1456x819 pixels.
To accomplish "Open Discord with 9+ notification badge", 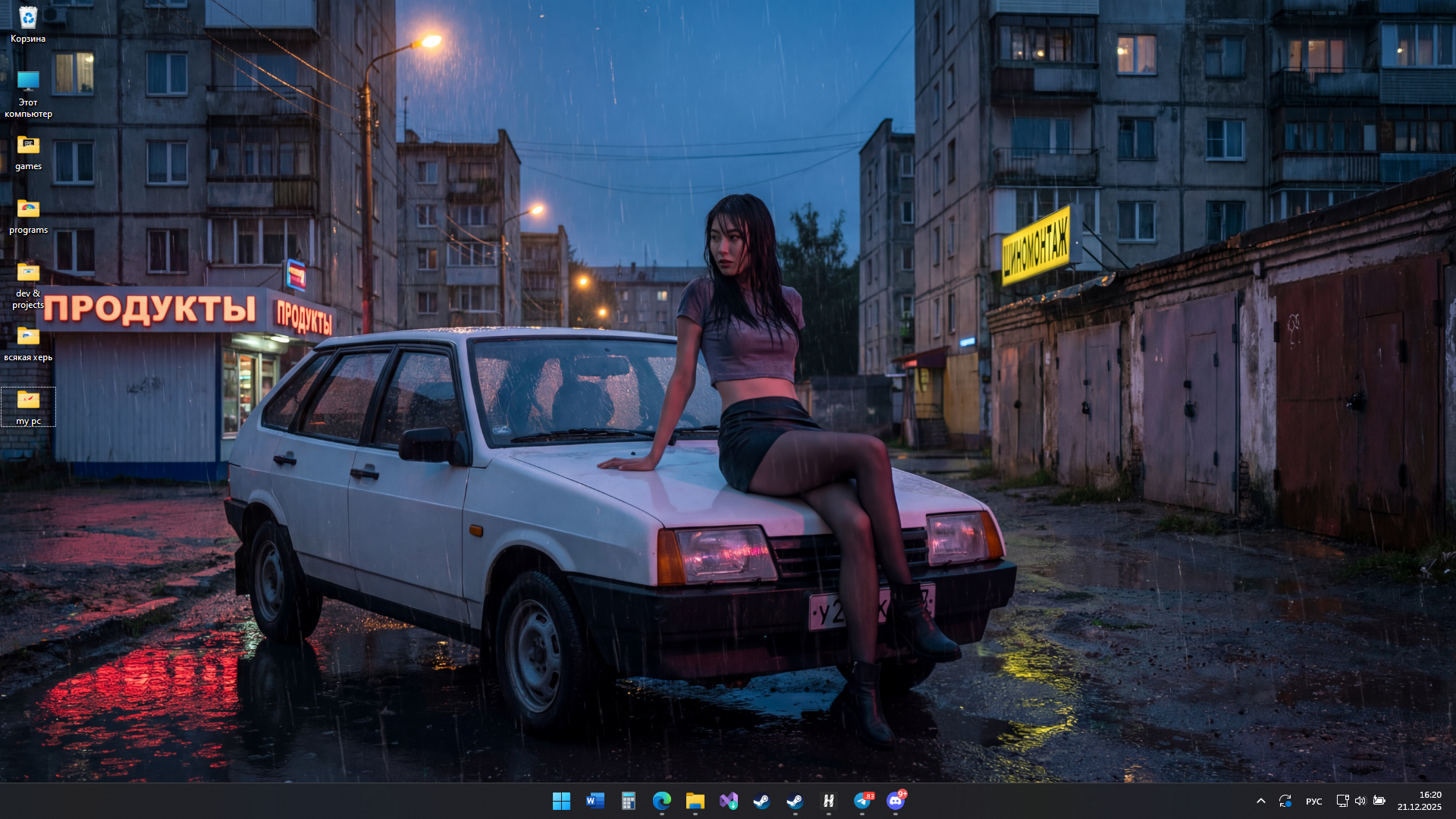I will (896, 801).
